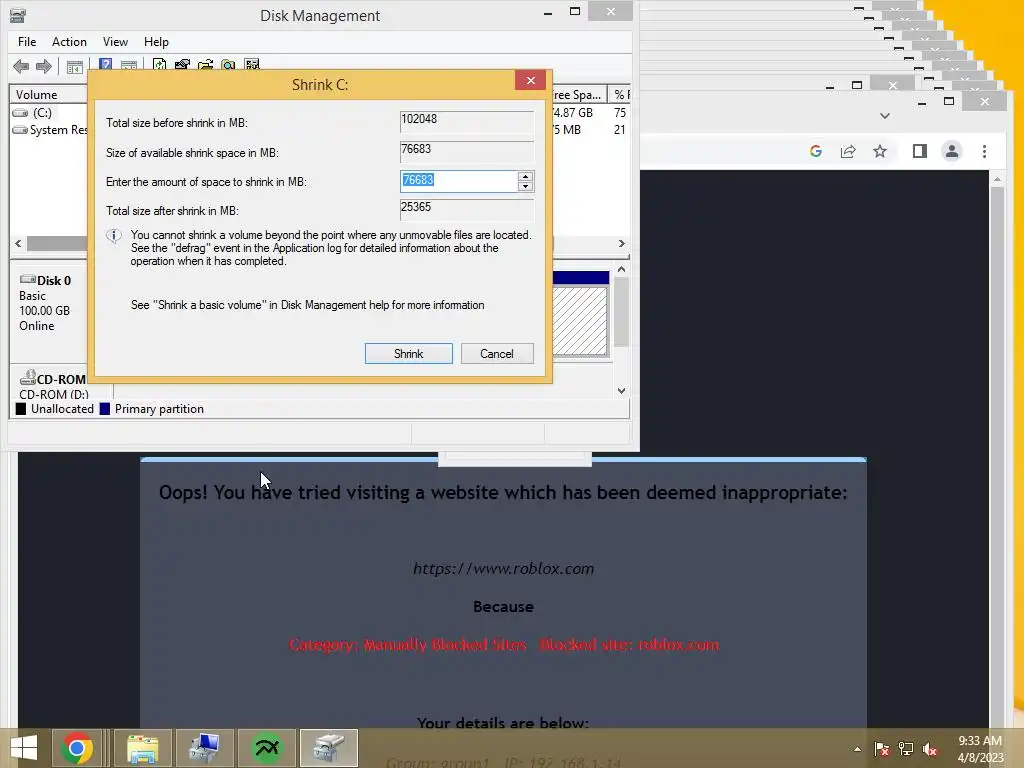Image resolution: width=1024 pixels, height=768 pixels.
Task: Increase shrink amount with the up spinner
Action: [525, 176]
